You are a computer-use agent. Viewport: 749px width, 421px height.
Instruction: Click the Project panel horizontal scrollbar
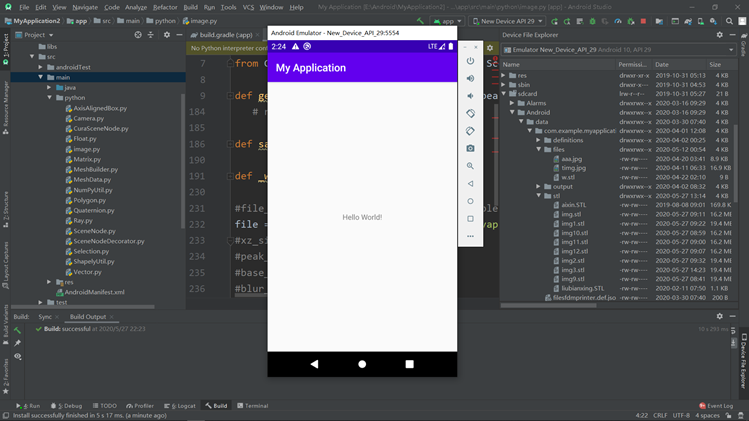coord(82,307)
